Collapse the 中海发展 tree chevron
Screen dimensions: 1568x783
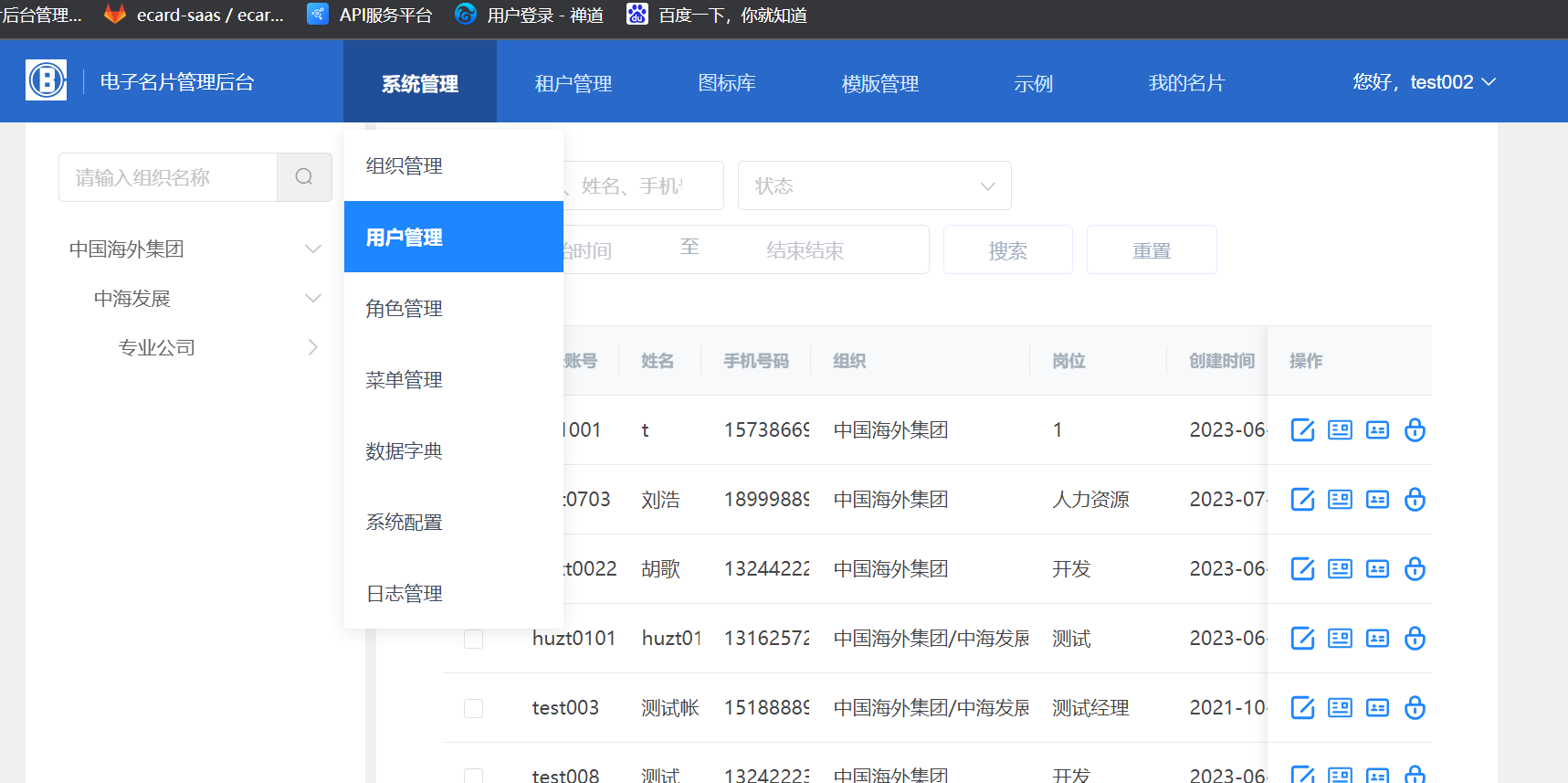(x=313, y=298)
